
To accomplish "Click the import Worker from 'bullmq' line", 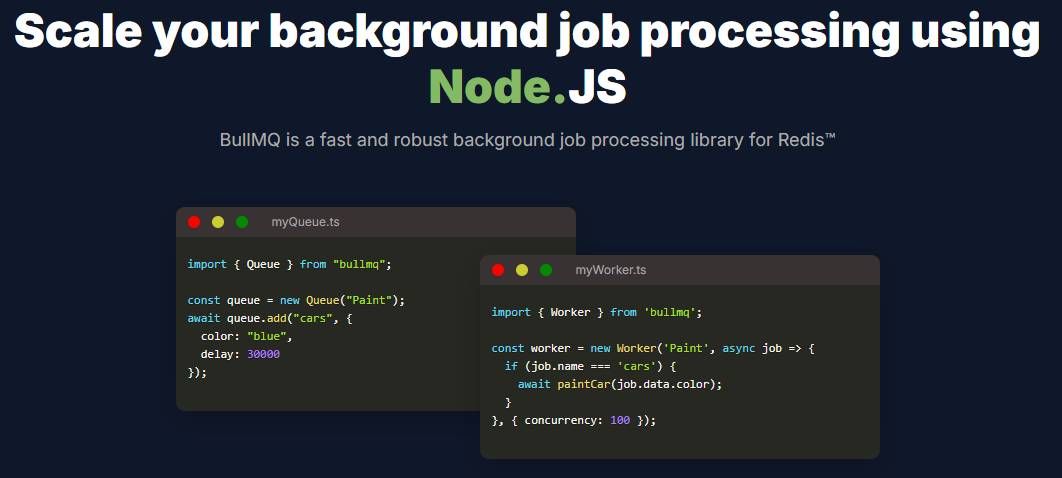I will pos(597,312).
